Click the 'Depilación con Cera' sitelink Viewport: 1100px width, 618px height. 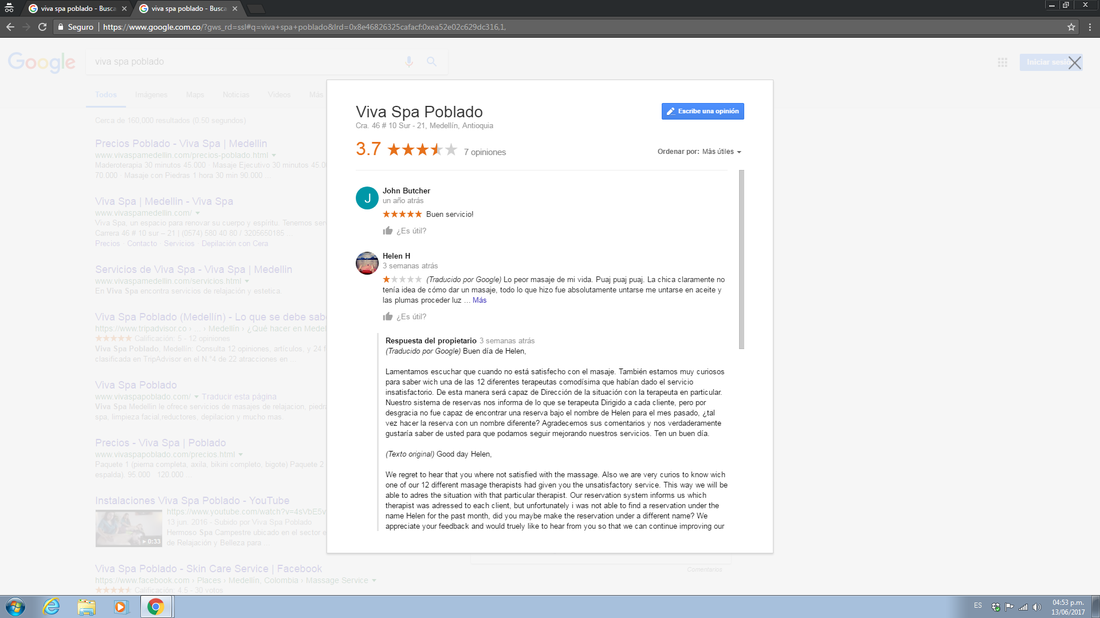(x=234, y=243)
